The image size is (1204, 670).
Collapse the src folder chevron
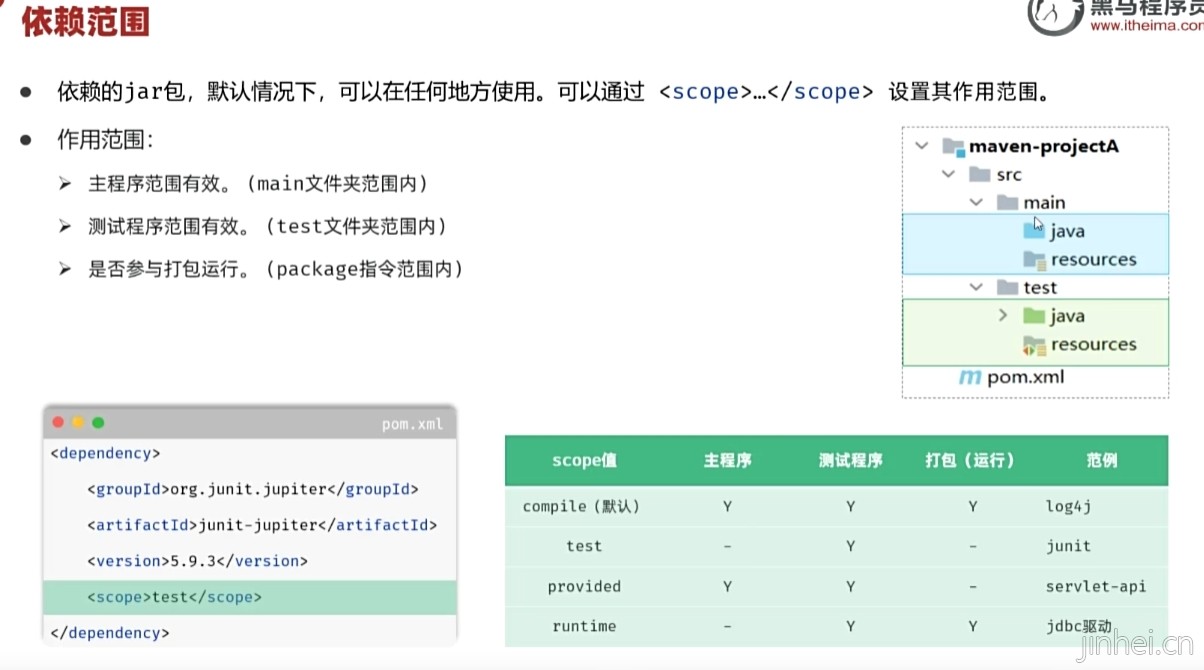pyautogui.click(x=948, y=175)
